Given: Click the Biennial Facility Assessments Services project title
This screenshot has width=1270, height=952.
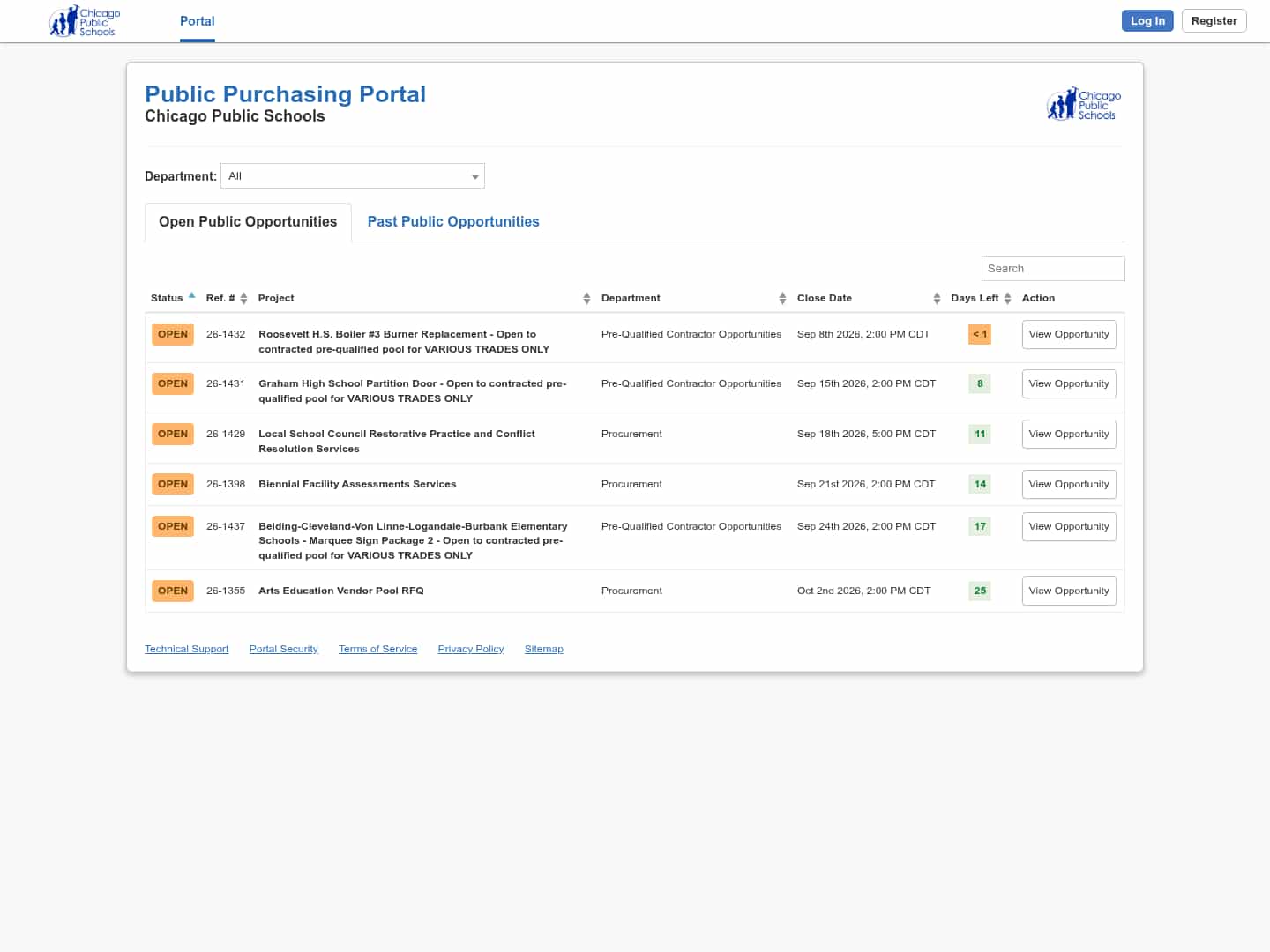Looking at the screenshot, I should pyautogui.click(x=357, y=485).
